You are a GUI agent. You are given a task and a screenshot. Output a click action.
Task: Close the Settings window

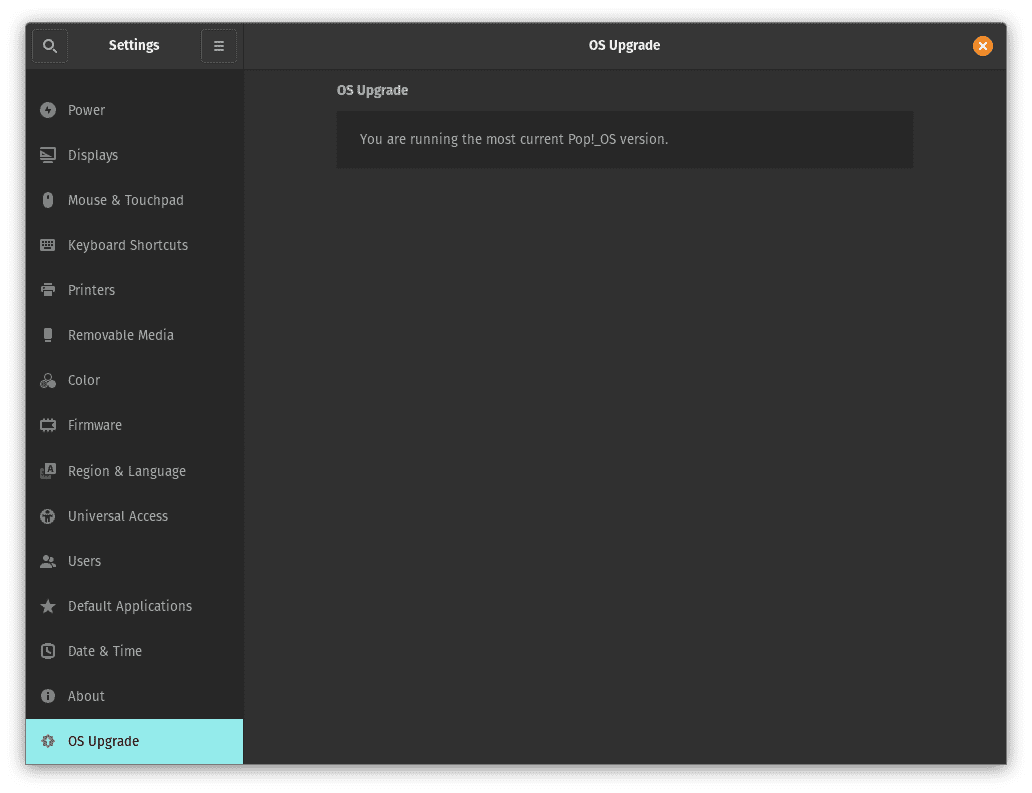click(x=982, y=46)
